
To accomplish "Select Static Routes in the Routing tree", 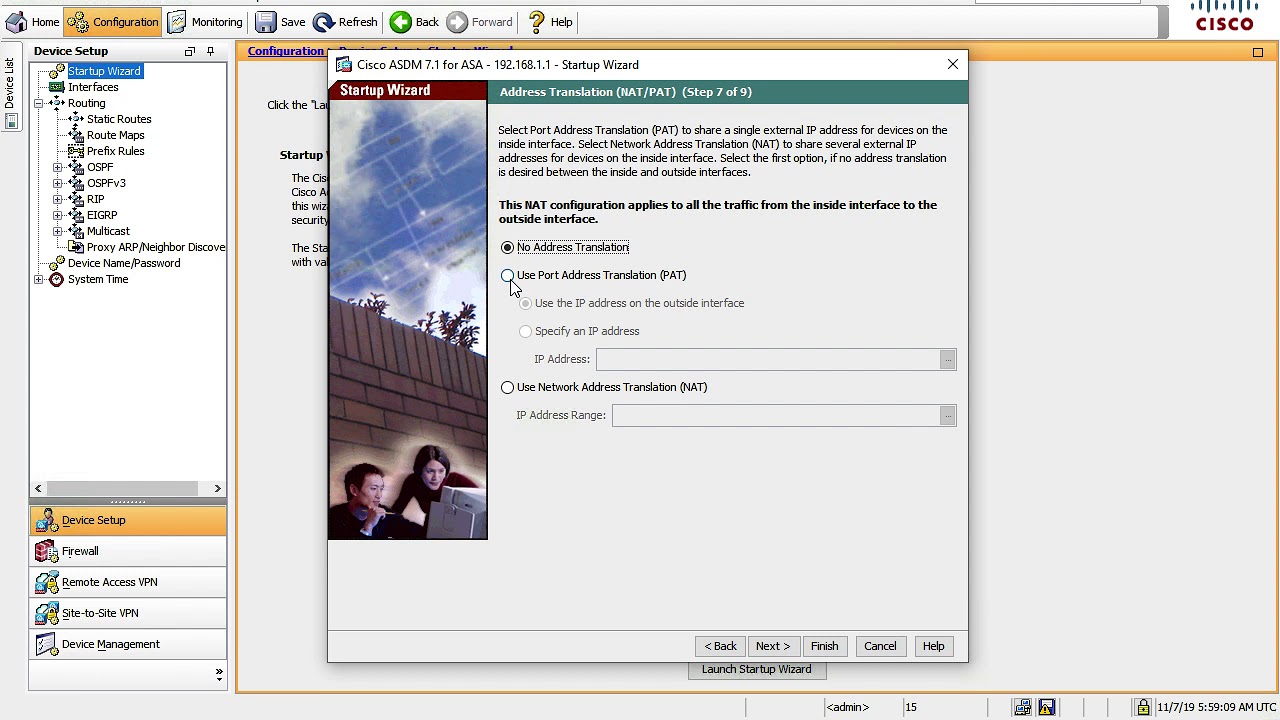I will 119,119.
